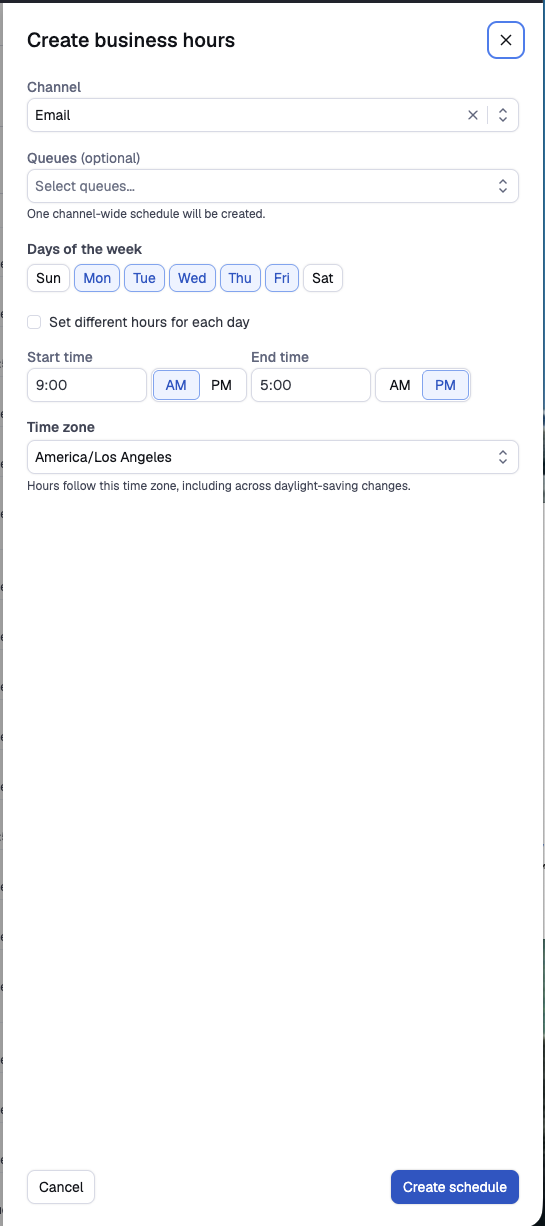Deselect Mon day toggle
545x1226 pixels.
click(97, 278)
